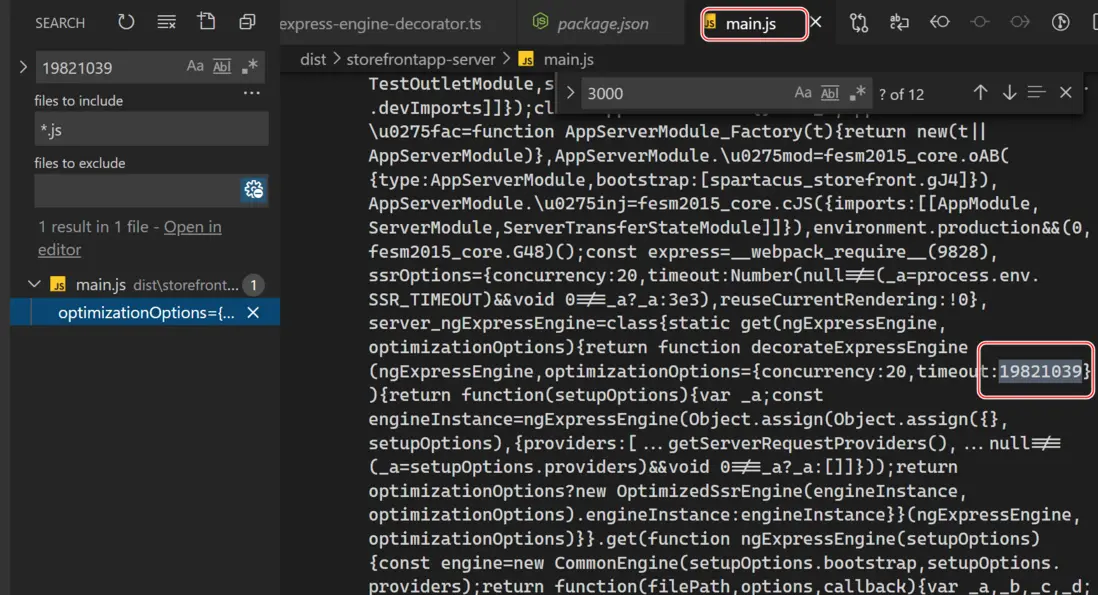Screen dimensions: 1098x595
Task: Click storefrontapp-server breadcrumb
Action: 421,60
